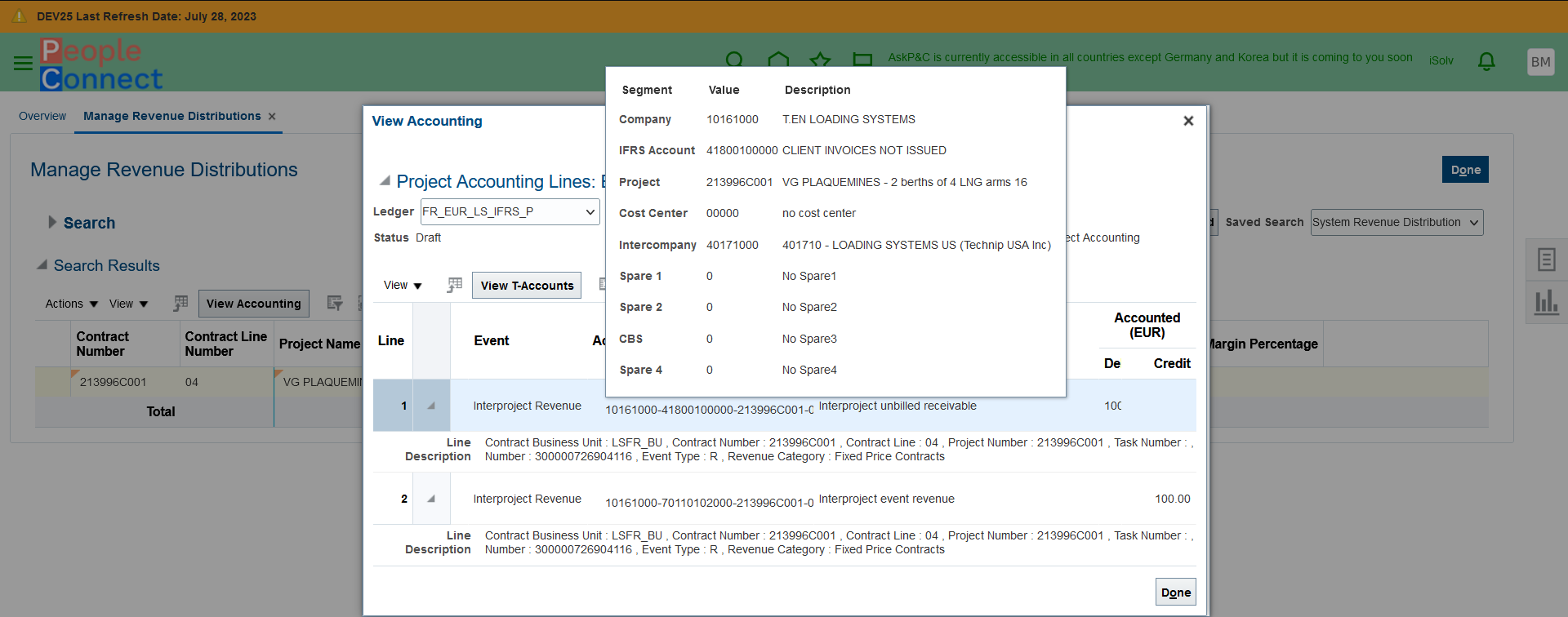Click account 10161000-70110102000-213996C001 in line 2
This screenshot has width=1568, height=617.
pyautogui.click(x=710, y=503)
